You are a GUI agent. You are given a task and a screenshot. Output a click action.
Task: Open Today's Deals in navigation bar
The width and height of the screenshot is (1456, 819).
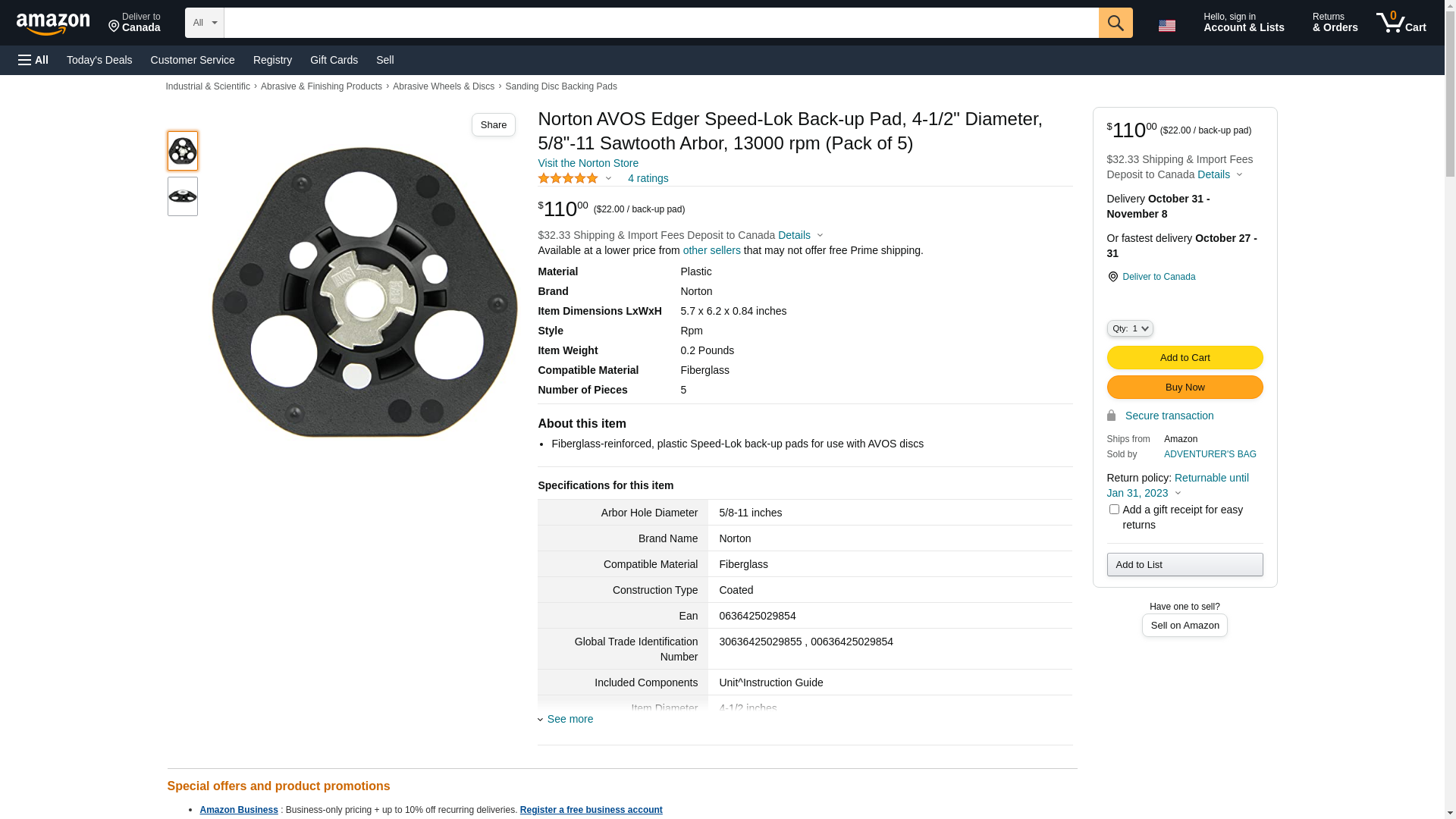99,60
